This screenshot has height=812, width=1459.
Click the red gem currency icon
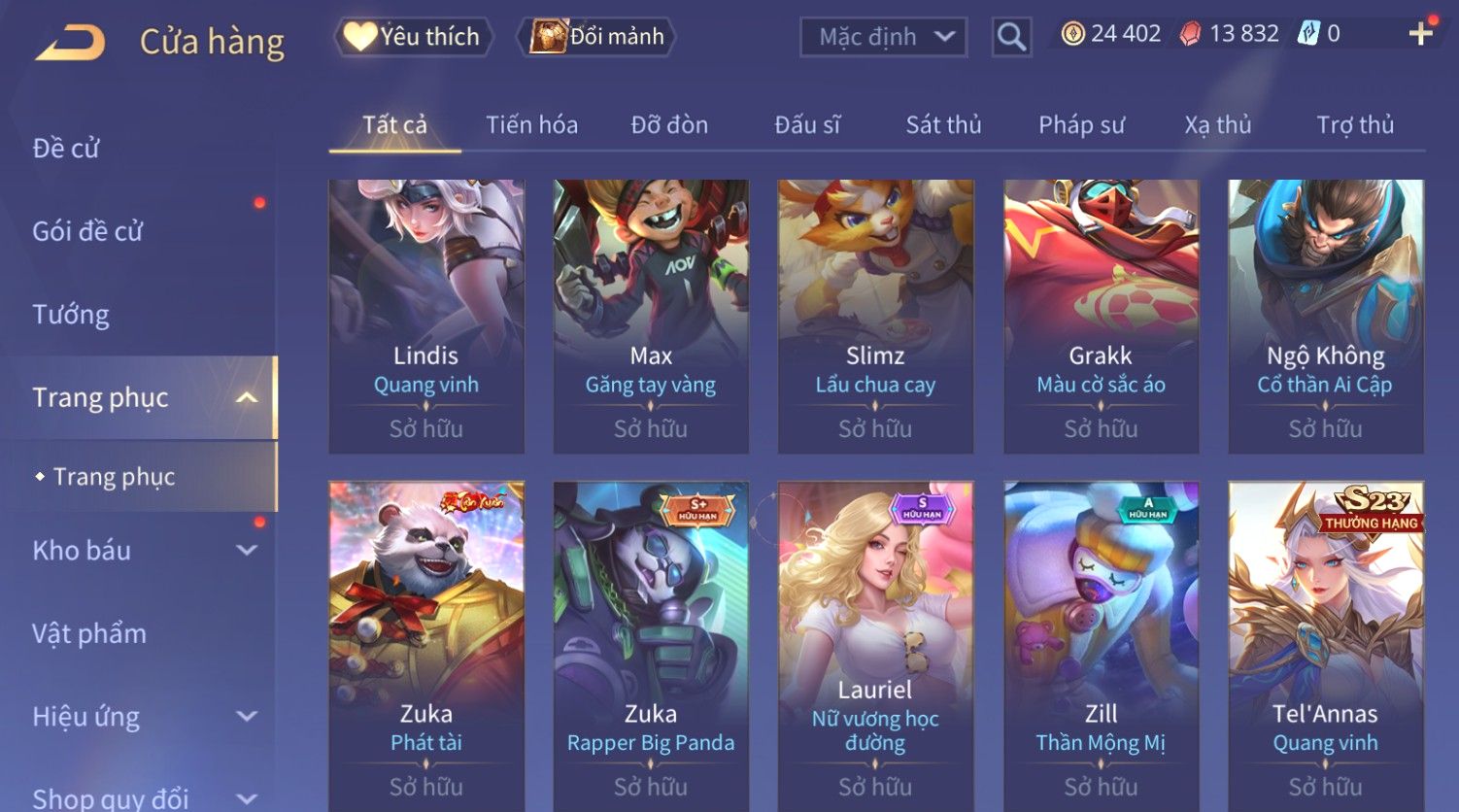tap(1190, 34)
